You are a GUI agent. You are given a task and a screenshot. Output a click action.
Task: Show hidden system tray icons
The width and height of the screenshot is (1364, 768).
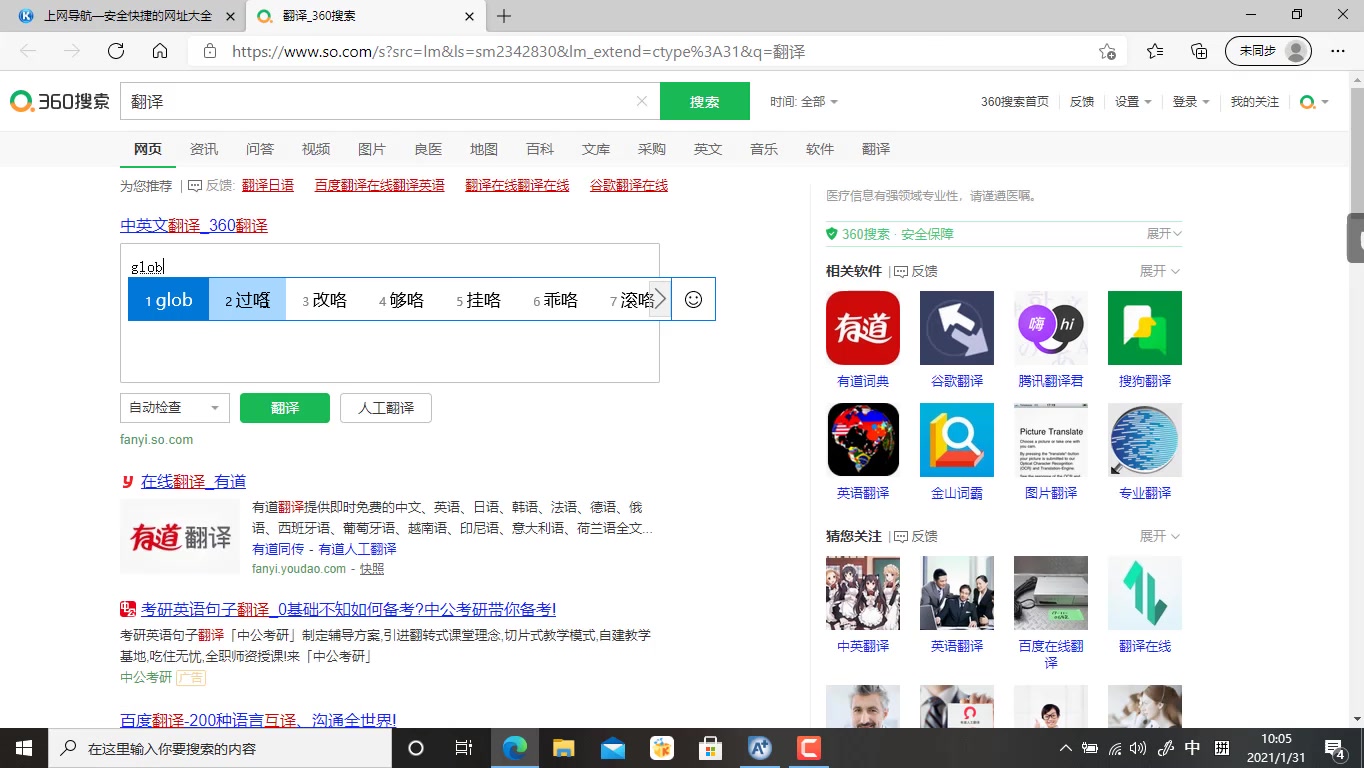[x=1066, y=748]
